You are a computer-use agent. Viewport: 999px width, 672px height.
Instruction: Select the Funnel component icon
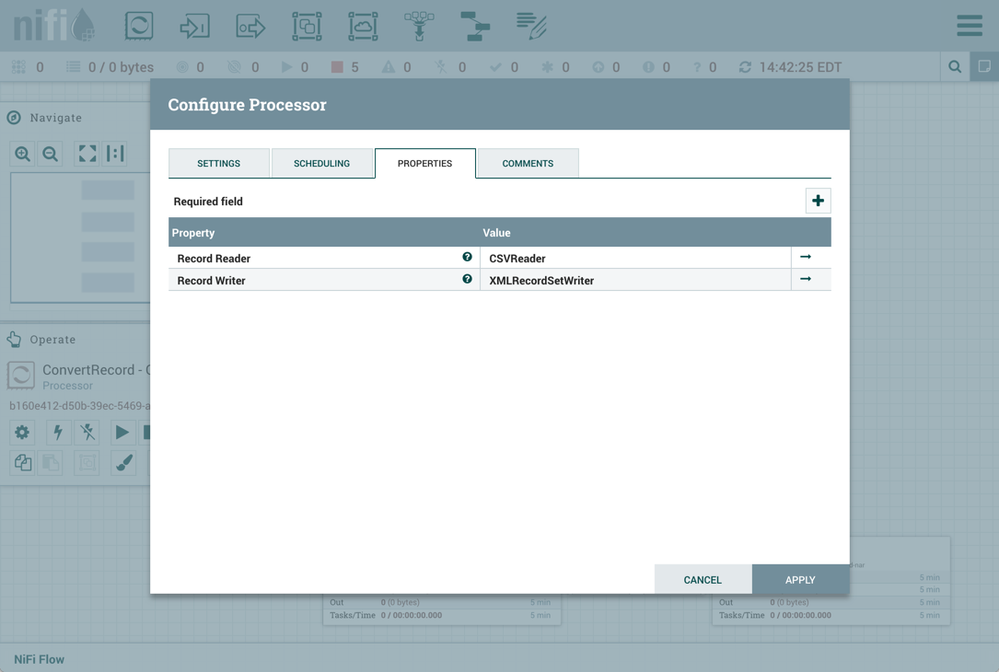coord(419,26)
